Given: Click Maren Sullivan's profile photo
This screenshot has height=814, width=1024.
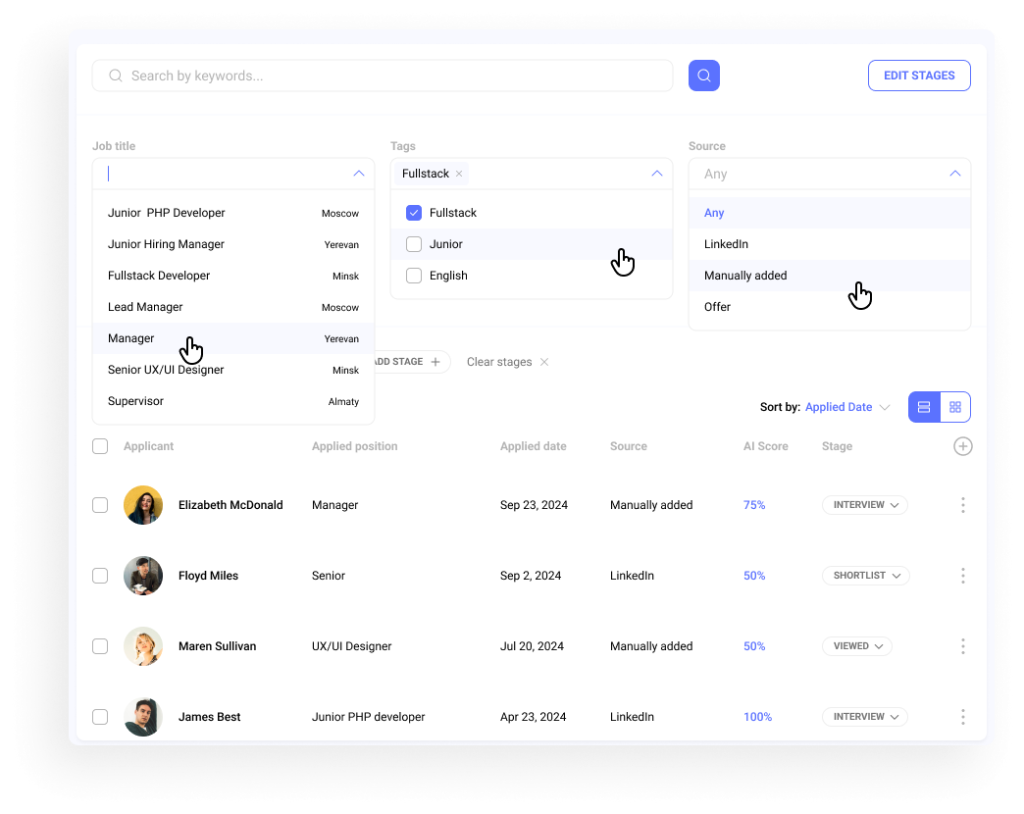Looking at the screenshot, I should pyautogui.click(x=142, y=646).
